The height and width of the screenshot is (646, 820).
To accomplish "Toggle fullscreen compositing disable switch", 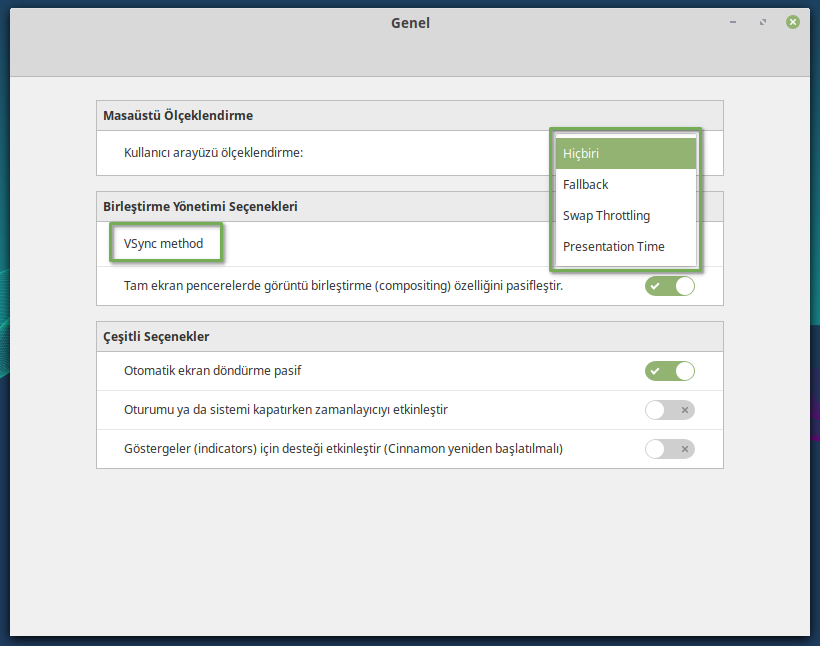I will [x=669, y=286].
